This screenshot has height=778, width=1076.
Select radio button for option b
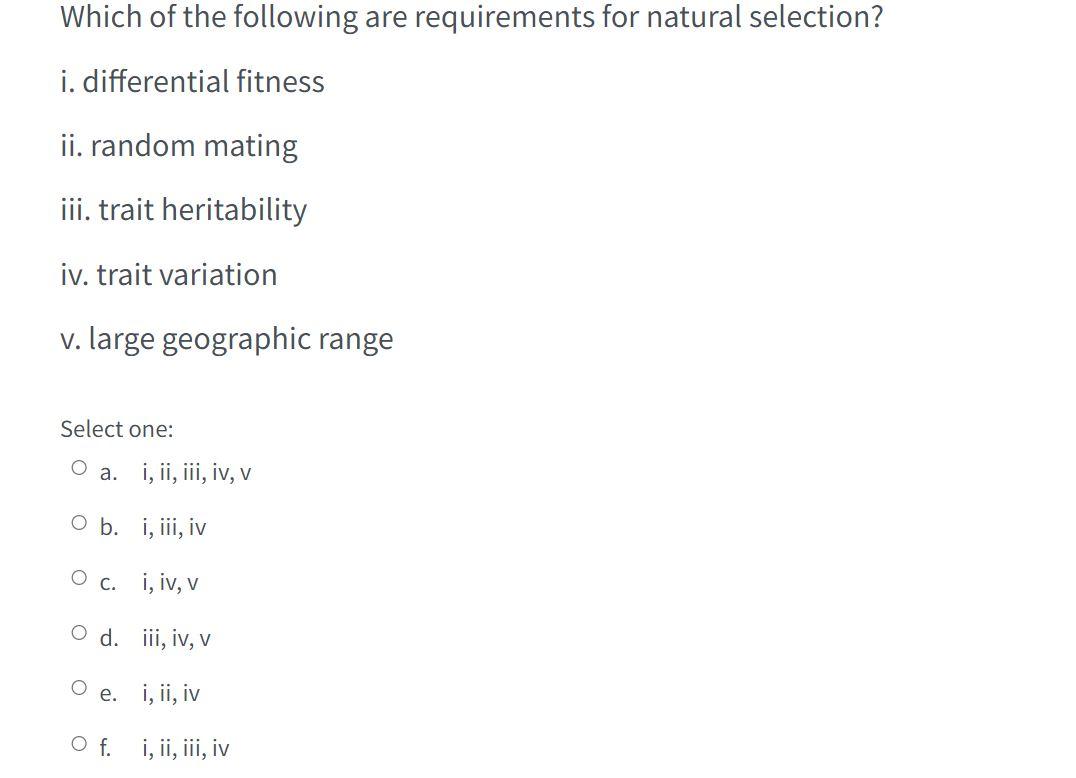80,523
